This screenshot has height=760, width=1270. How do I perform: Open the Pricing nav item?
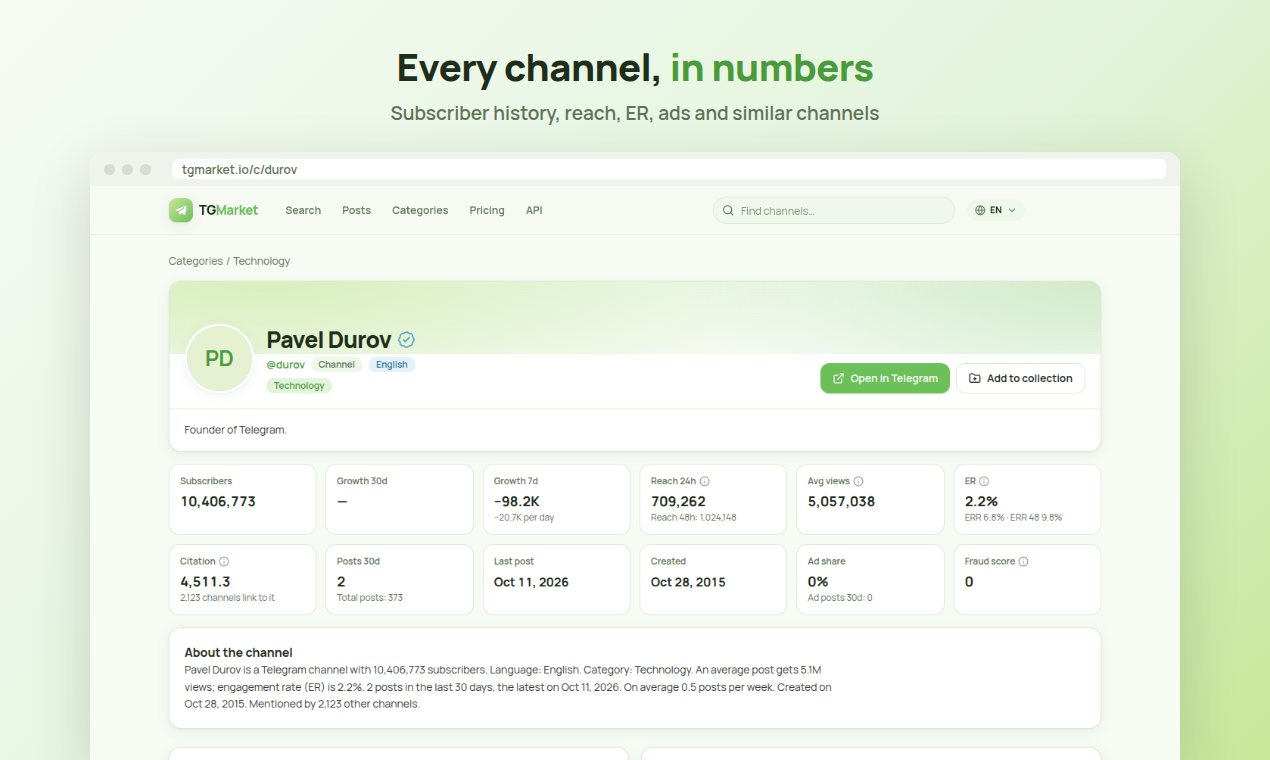[487, 210]
